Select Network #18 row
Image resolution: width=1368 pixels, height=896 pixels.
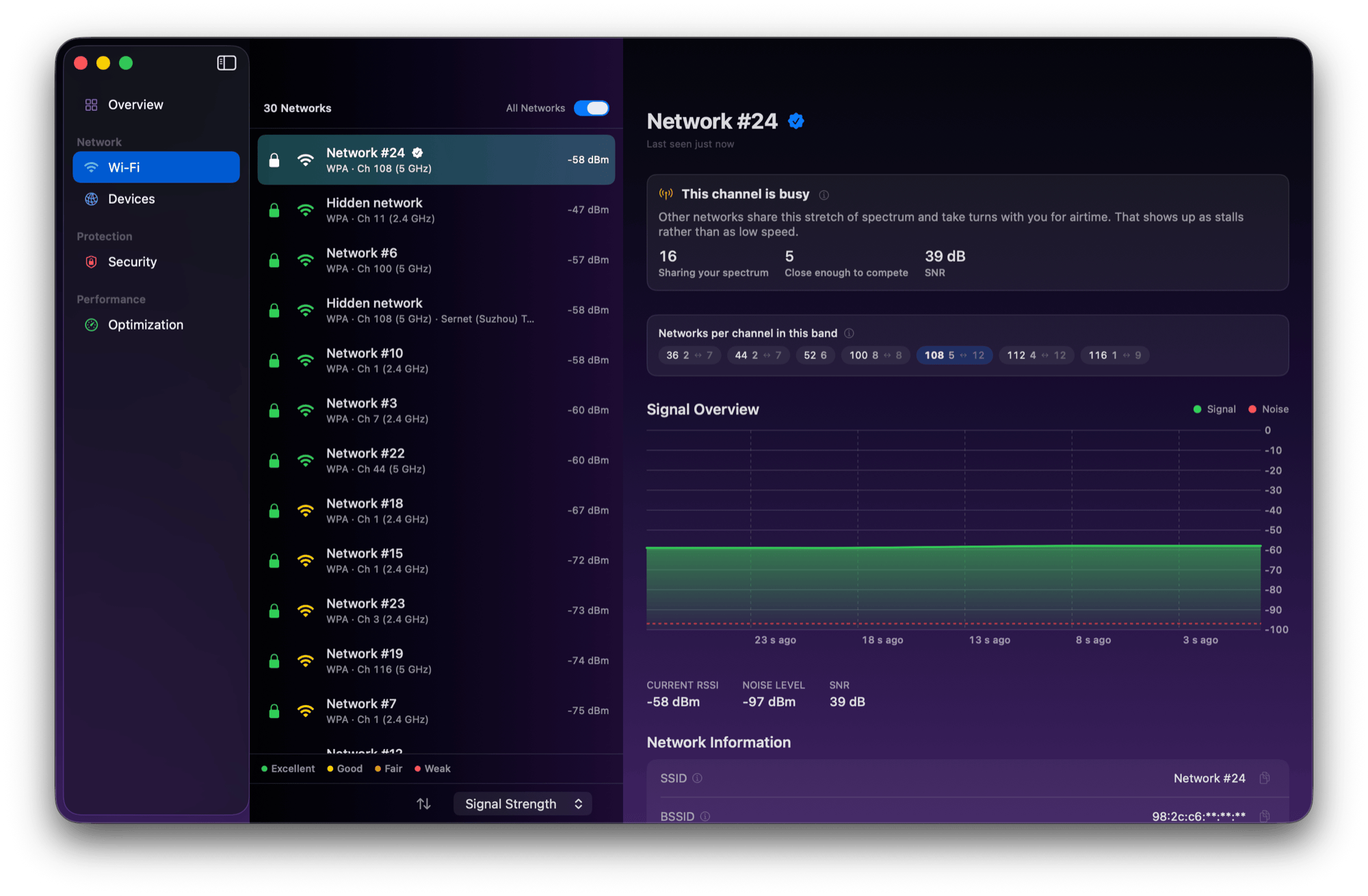[436, 511]
